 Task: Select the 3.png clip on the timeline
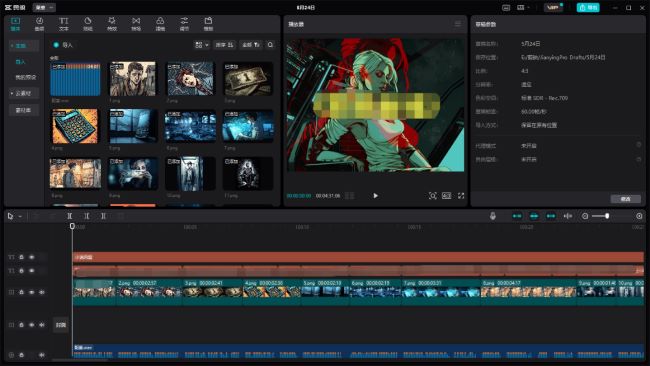[x=212, y=292]
